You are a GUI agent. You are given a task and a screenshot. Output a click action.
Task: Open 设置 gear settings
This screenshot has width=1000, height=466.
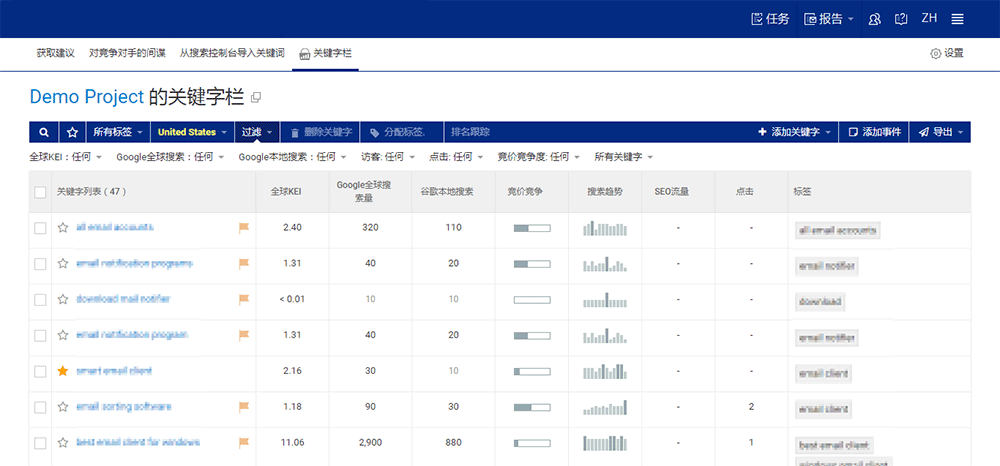click(947, 54)
